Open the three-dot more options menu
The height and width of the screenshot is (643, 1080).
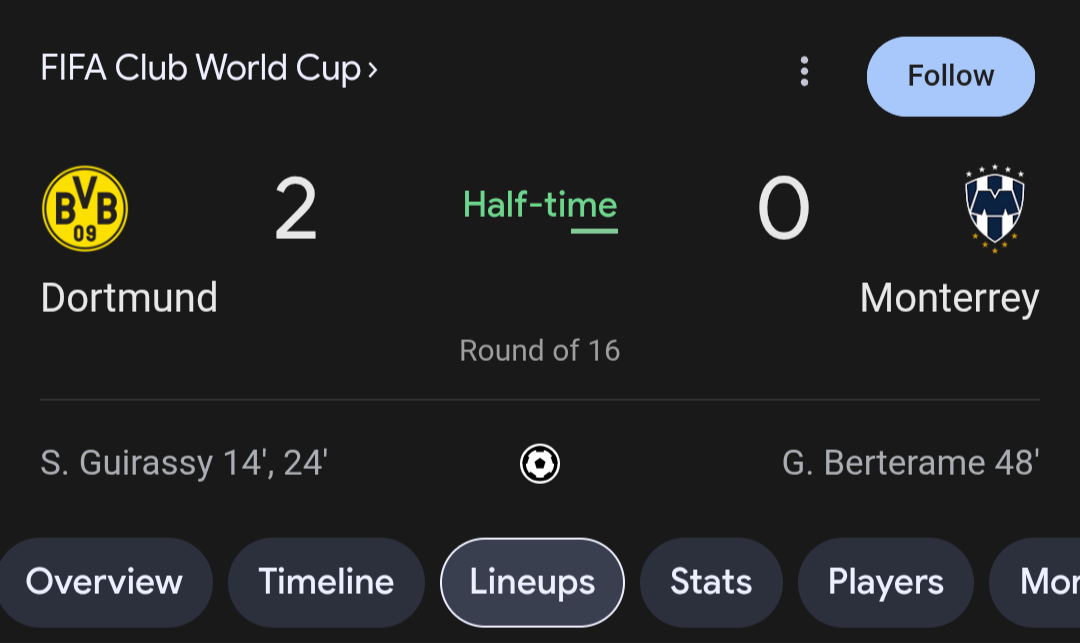point(804,72)
